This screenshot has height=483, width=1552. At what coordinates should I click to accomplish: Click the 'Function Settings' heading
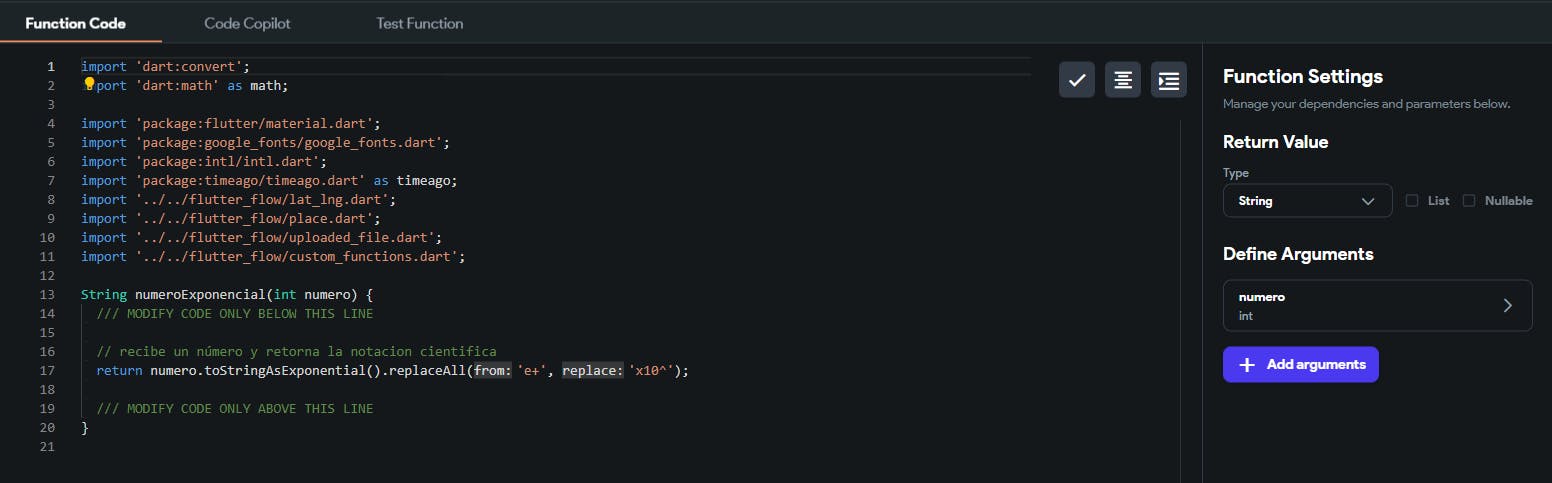point(1303,76)
